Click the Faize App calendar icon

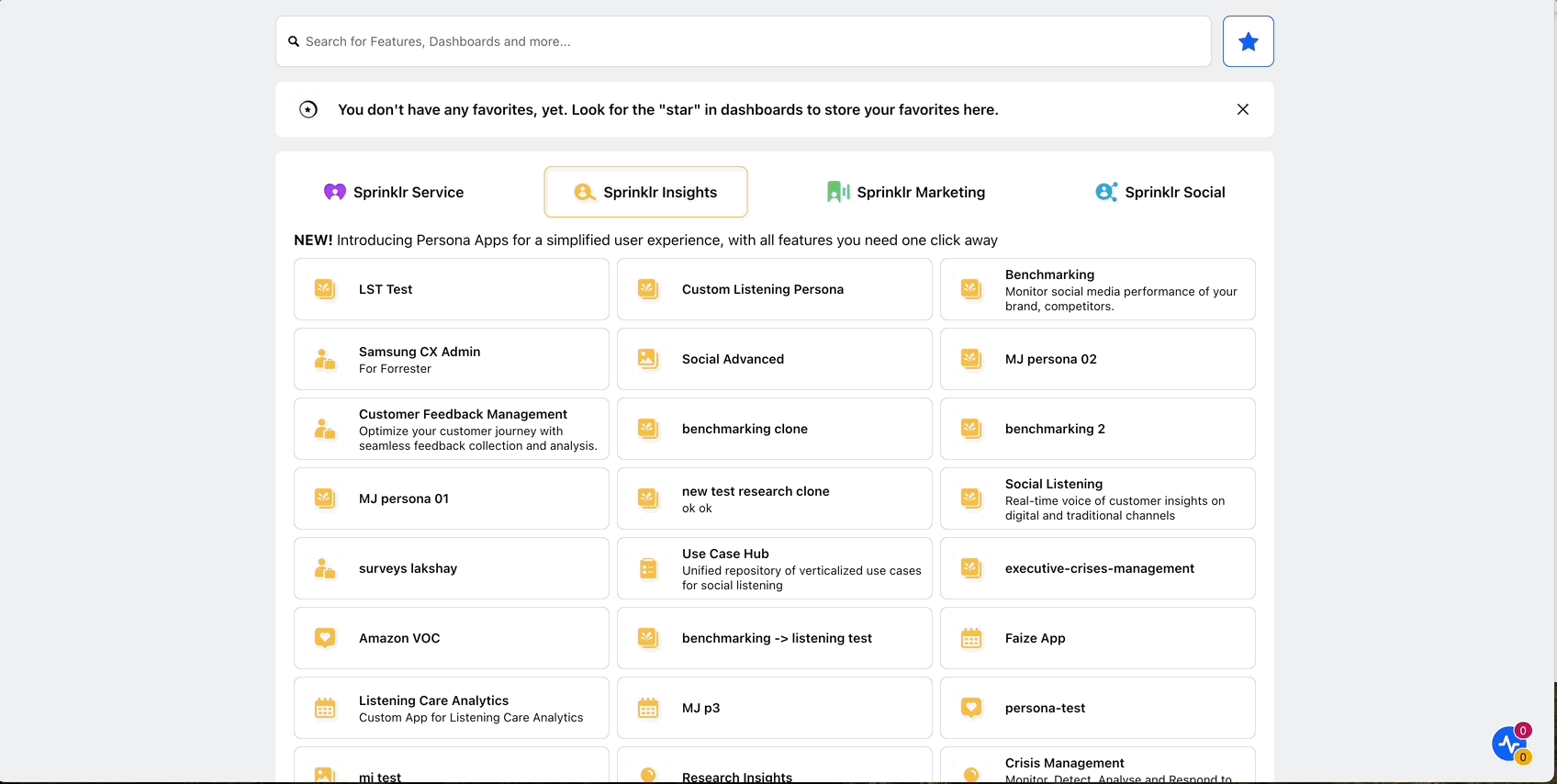click(x=971, y=638)
